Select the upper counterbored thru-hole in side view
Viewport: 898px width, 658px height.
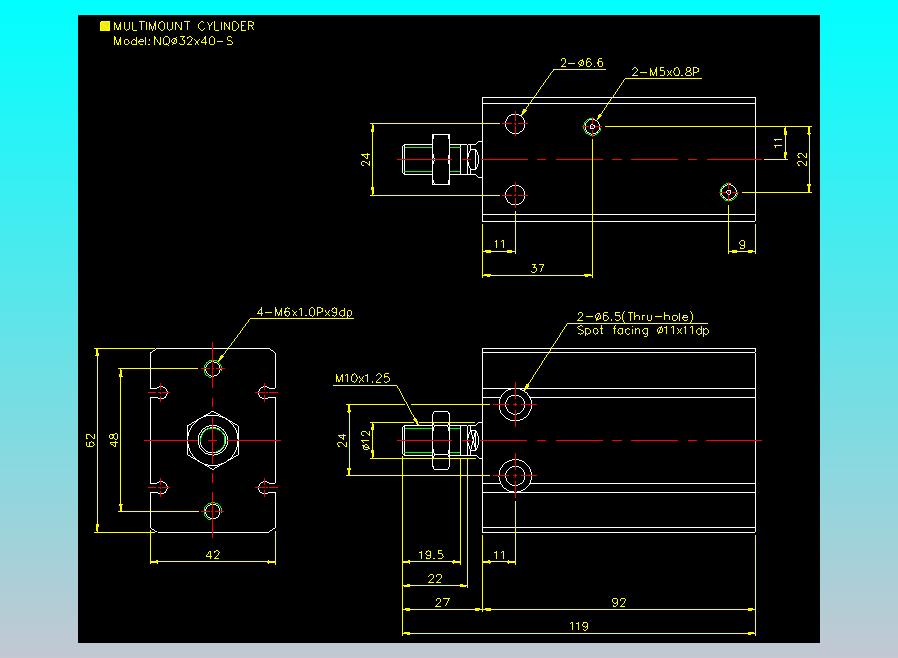click(515, 404)
